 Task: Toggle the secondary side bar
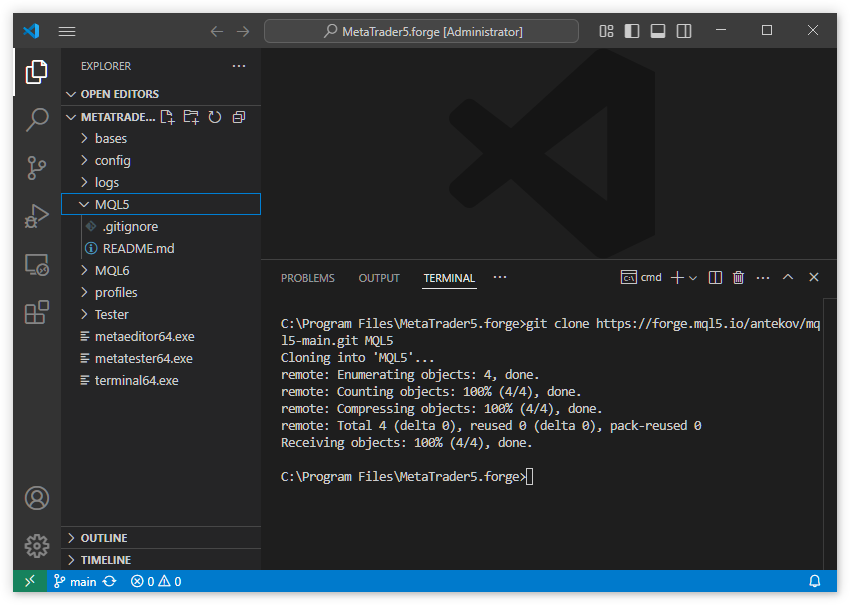tap(684, 31)
